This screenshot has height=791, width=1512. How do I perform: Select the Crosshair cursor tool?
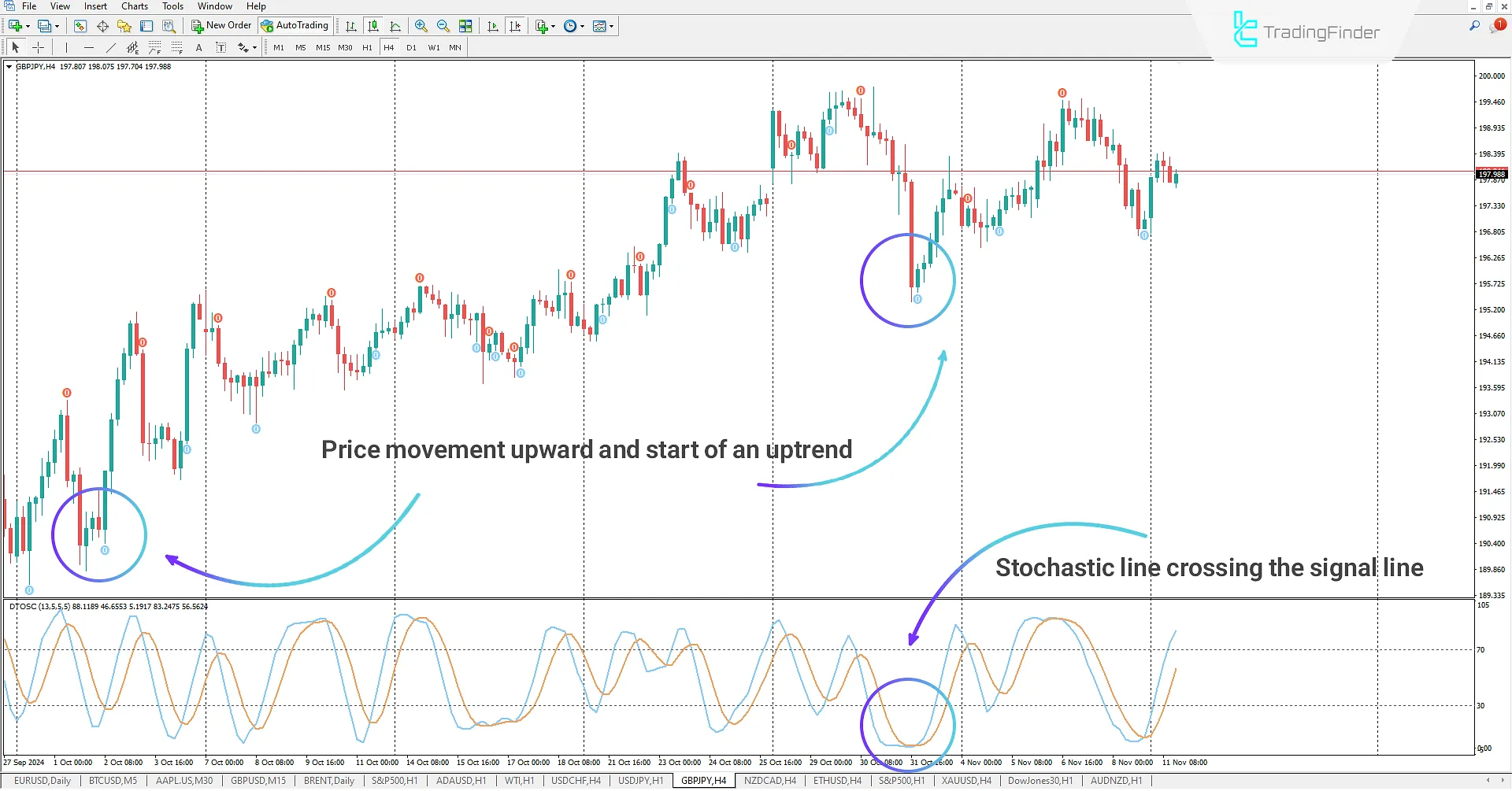click(38, 48)
